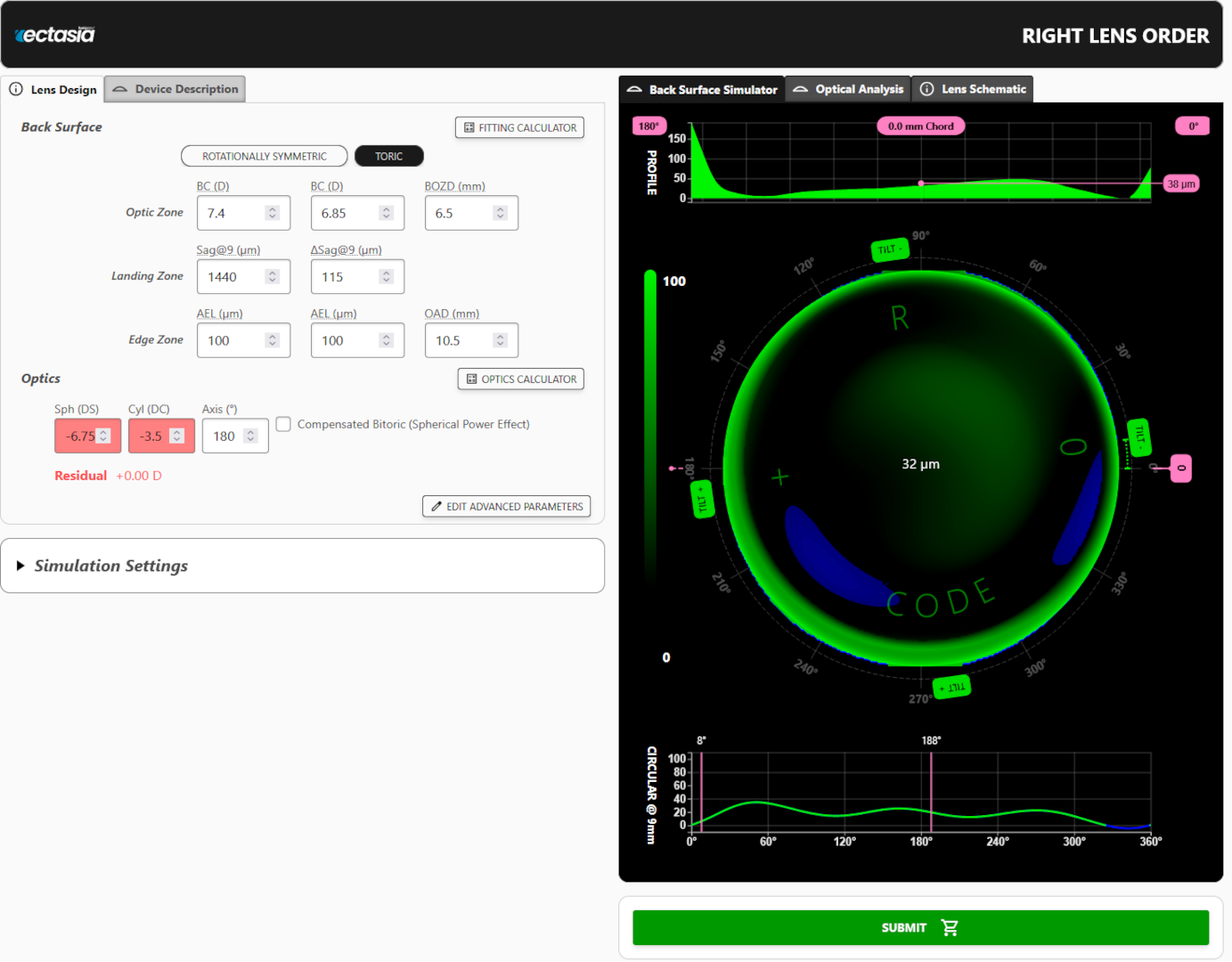Viewport: 1232px width, 962px height.
Task: Adjust the BOZD (mm) stepper arrows
Action: click(501, 213)
